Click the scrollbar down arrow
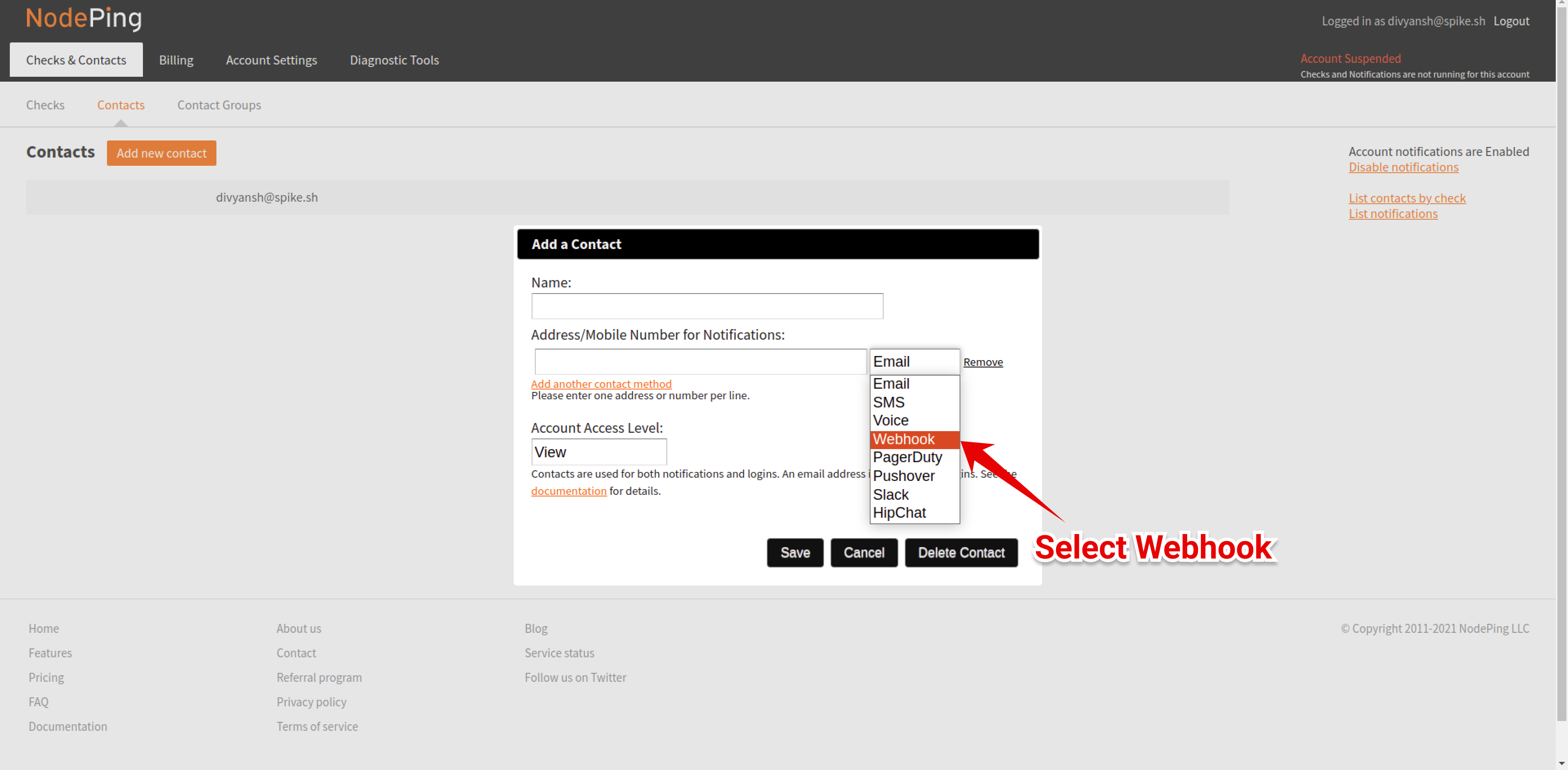 [1562, 763]
